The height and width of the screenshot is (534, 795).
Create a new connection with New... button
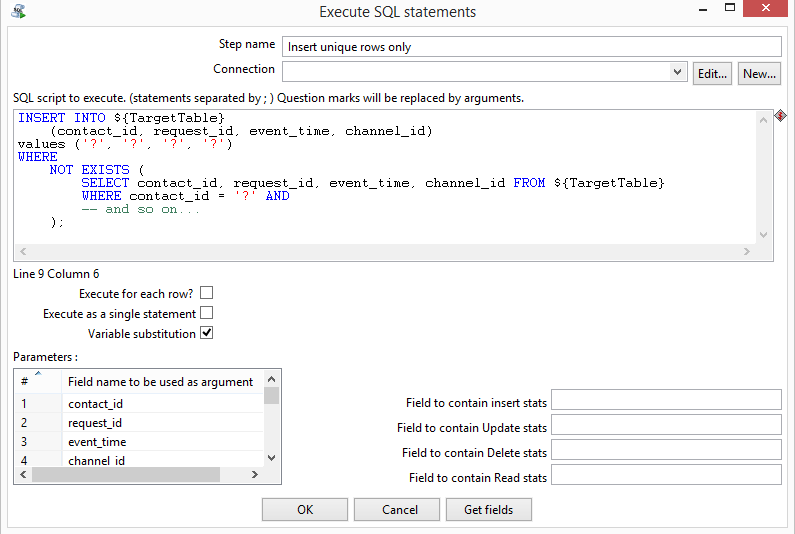(759, 73)
